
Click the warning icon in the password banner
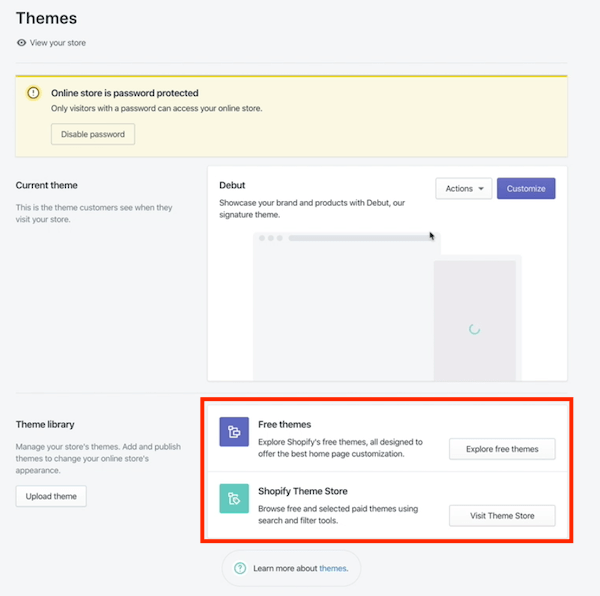(x=33, y=93)
